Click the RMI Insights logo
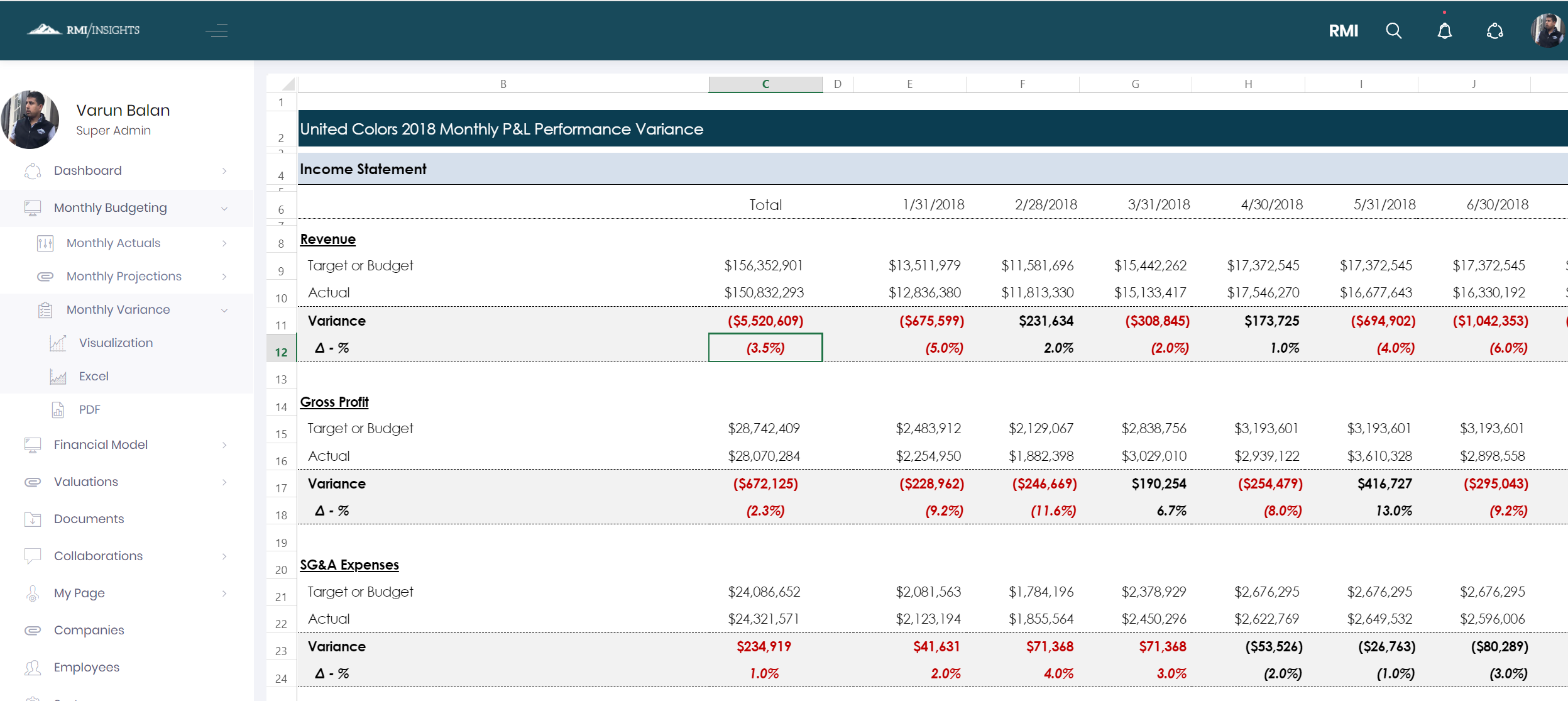1568x701 pixels. [84, 30]
